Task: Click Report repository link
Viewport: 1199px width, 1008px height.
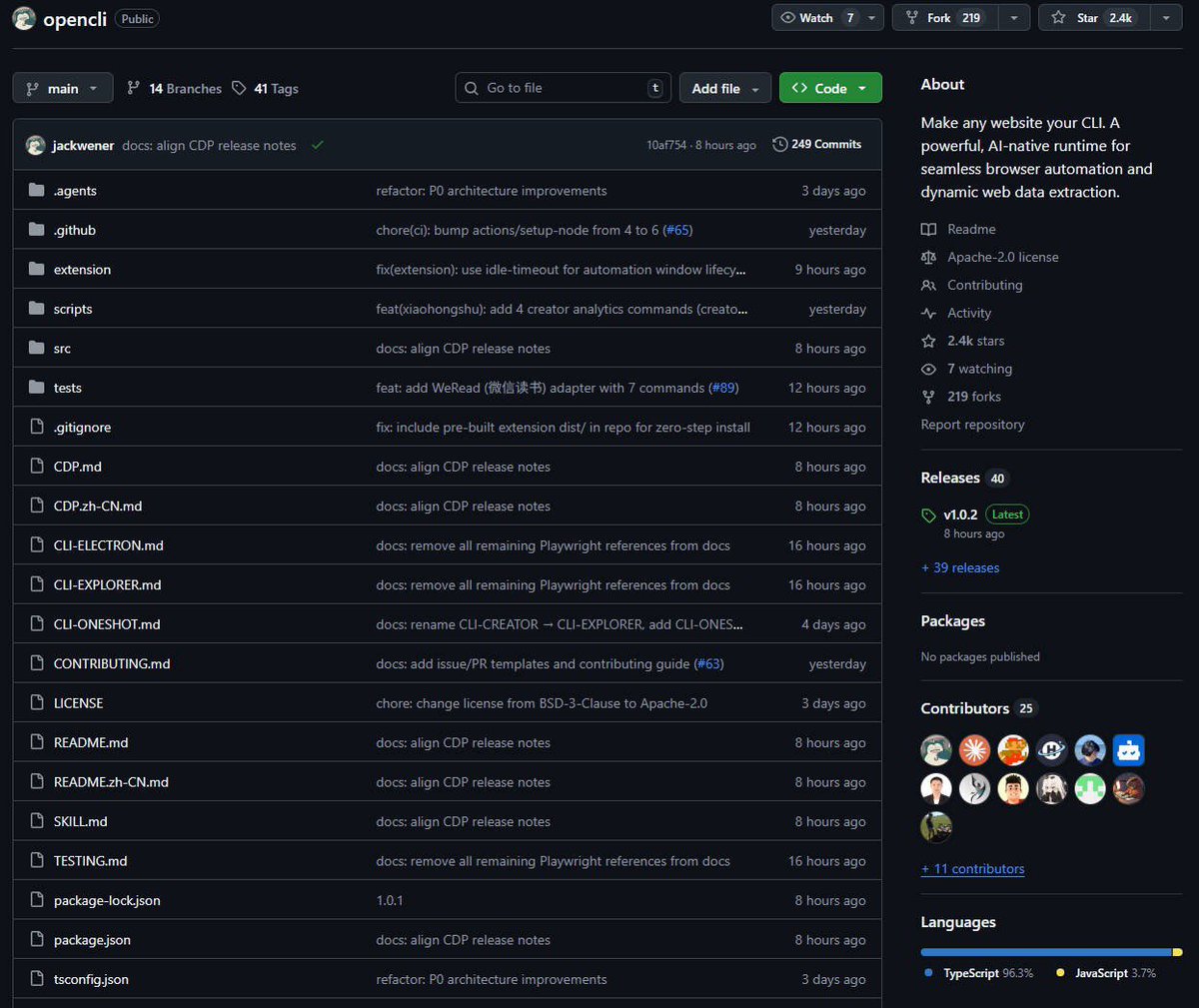Action: 972,425
